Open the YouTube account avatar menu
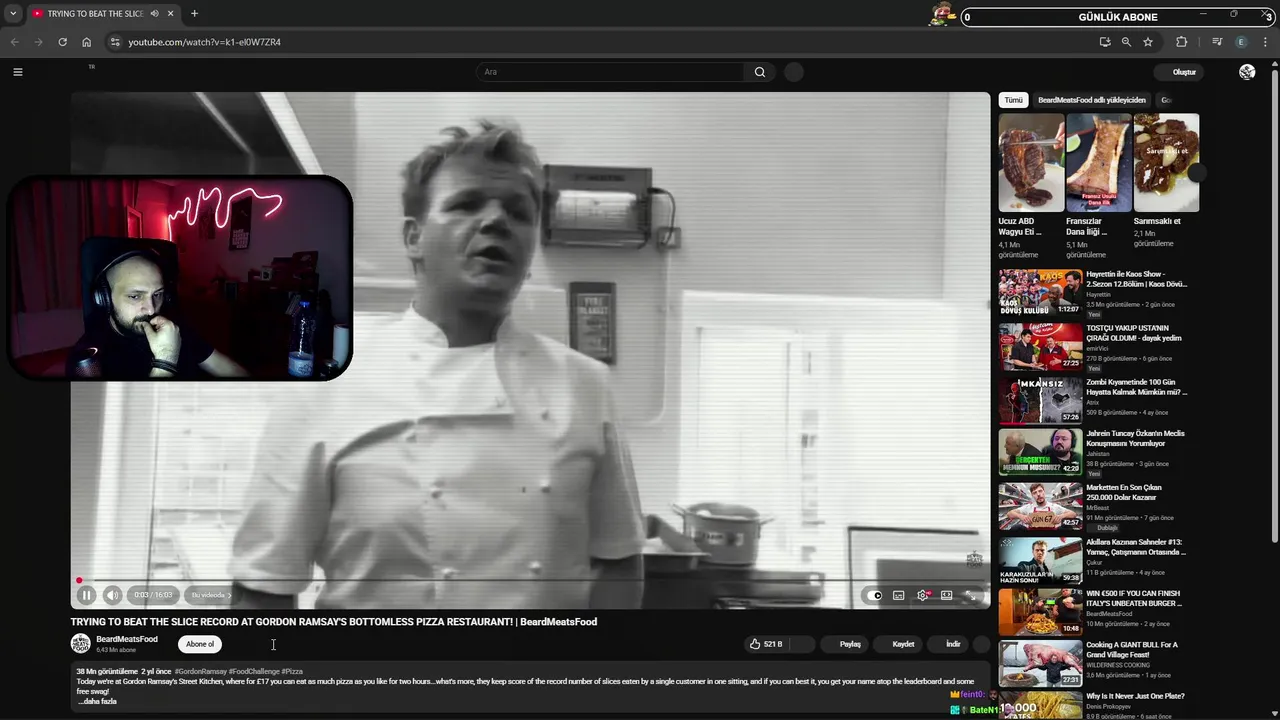This screenshot has height=720, width=1280. click(x=1247, y=72)
